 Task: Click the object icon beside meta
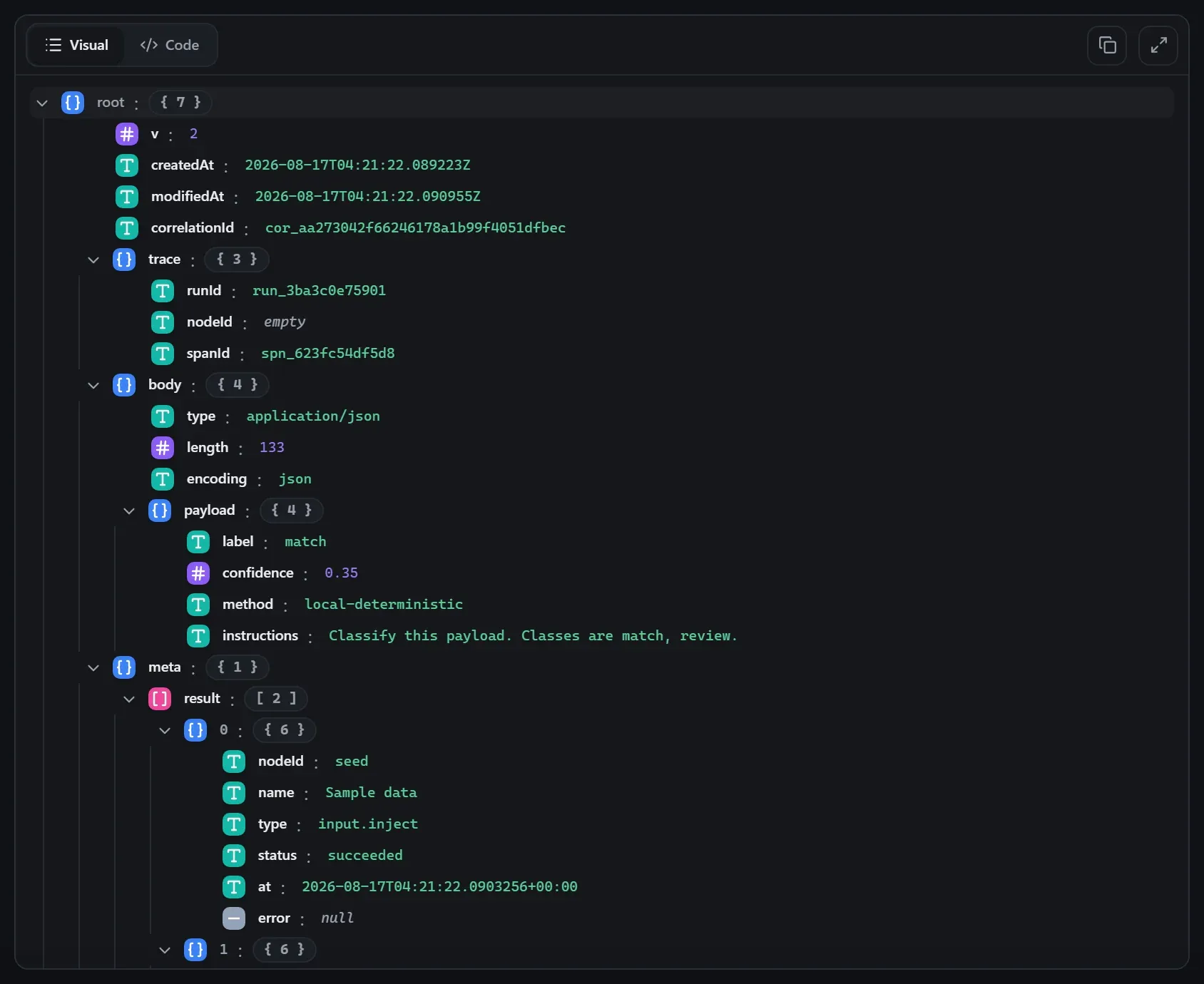coord(124,667)
